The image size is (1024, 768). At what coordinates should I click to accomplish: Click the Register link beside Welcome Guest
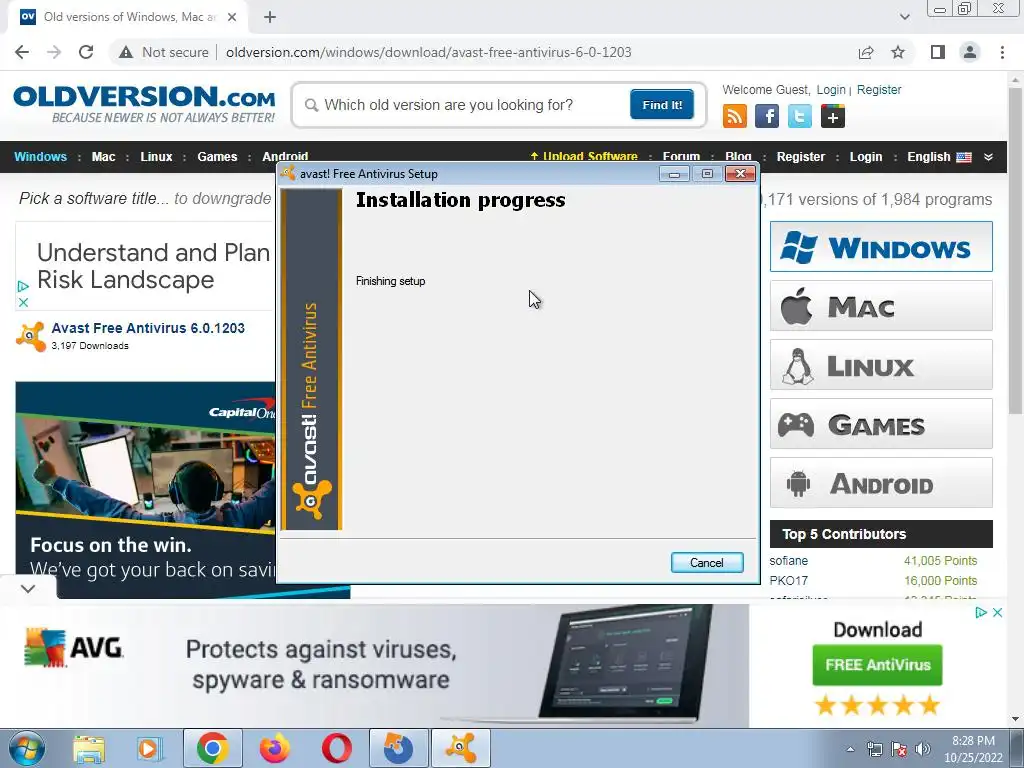click(878, 89)
